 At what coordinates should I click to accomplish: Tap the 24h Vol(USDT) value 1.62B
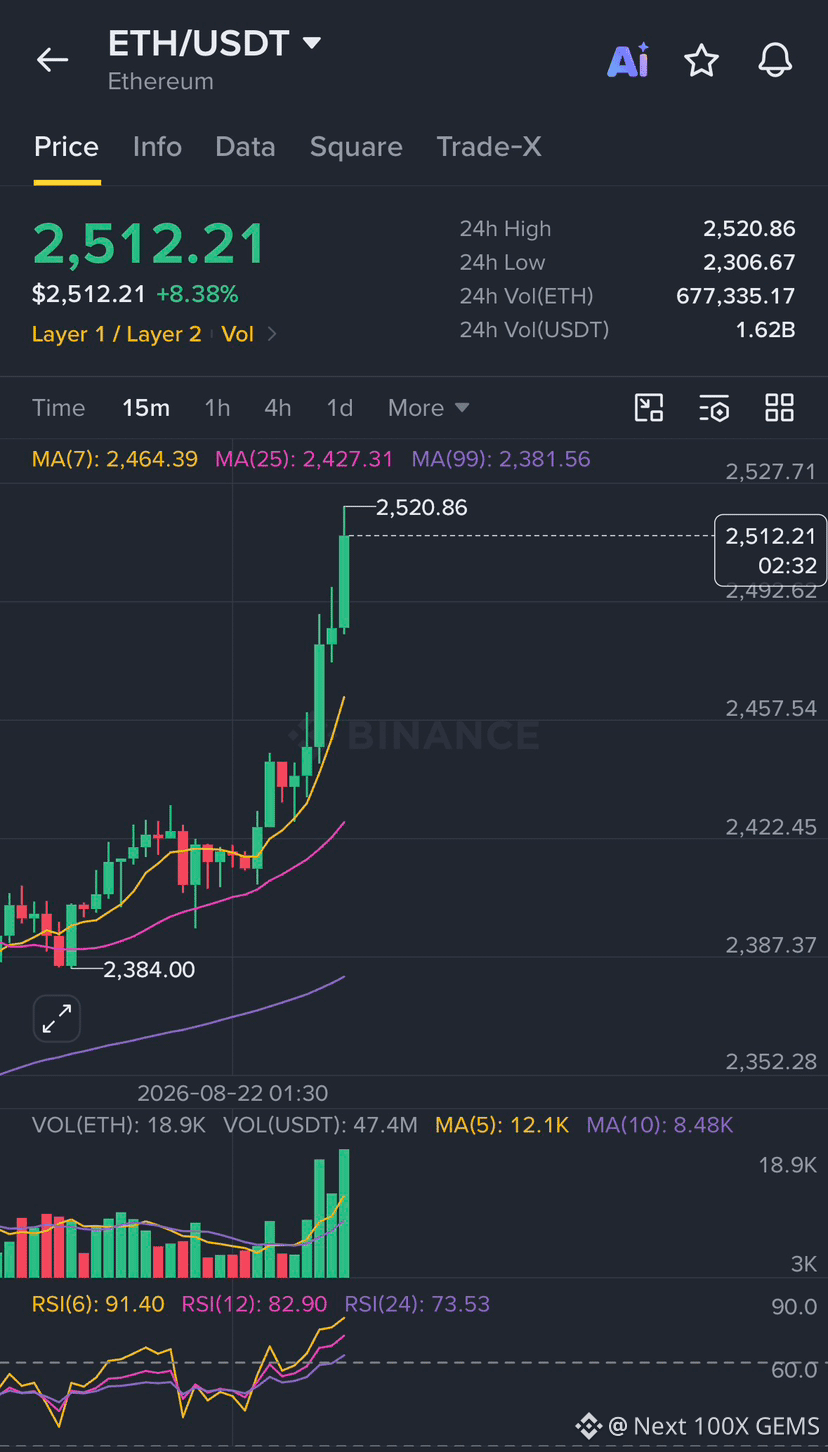766,329
